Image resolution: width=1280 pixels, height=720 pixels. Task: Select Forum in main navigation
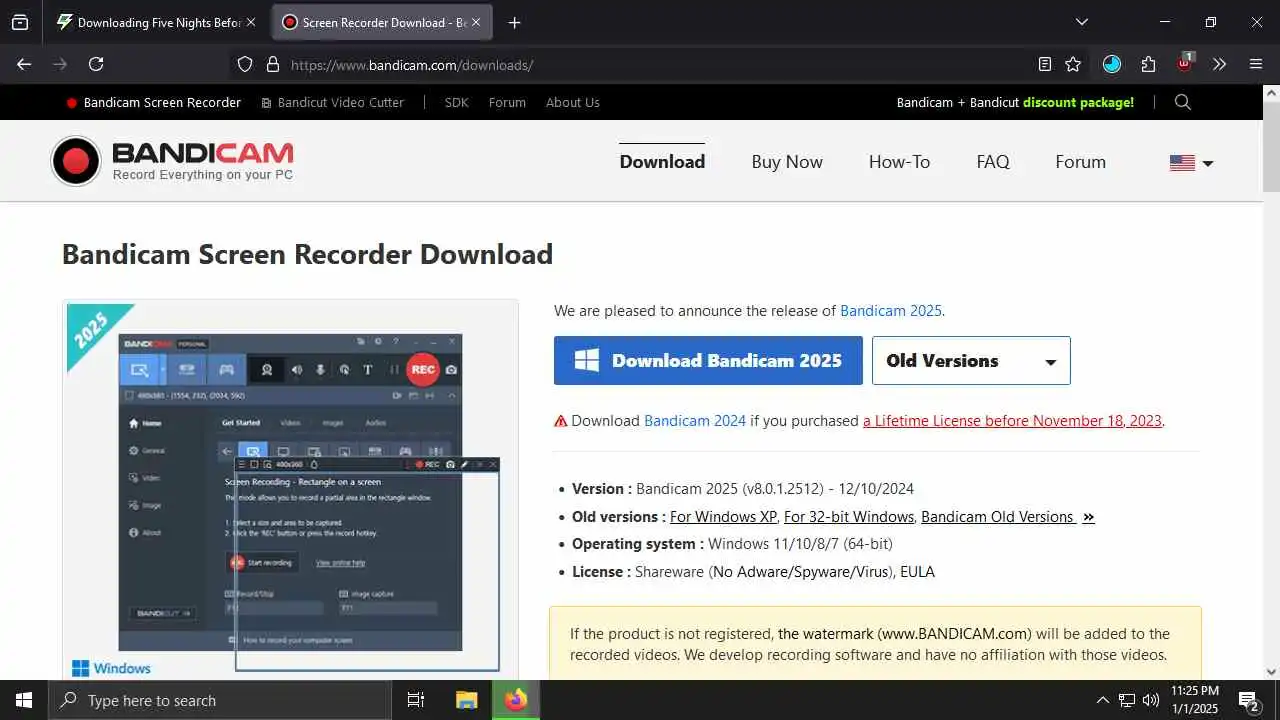1080,162
